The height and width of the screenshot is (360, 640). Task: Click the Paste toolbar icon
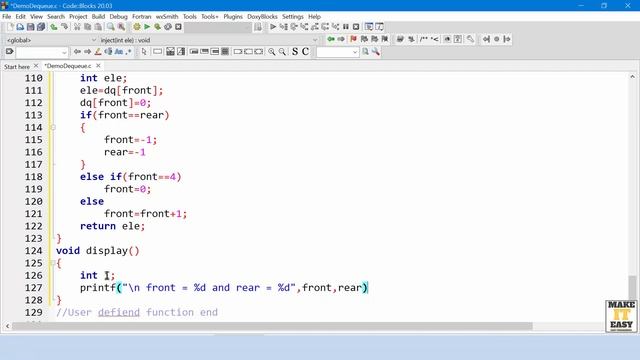click(x=98, y=27)
